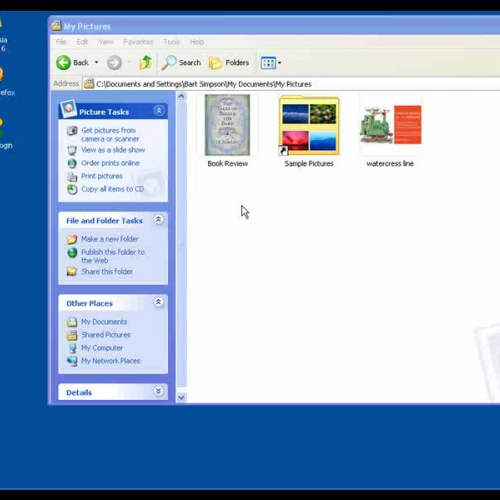Click the Shared Pictures folder icon

pos(72,335)
